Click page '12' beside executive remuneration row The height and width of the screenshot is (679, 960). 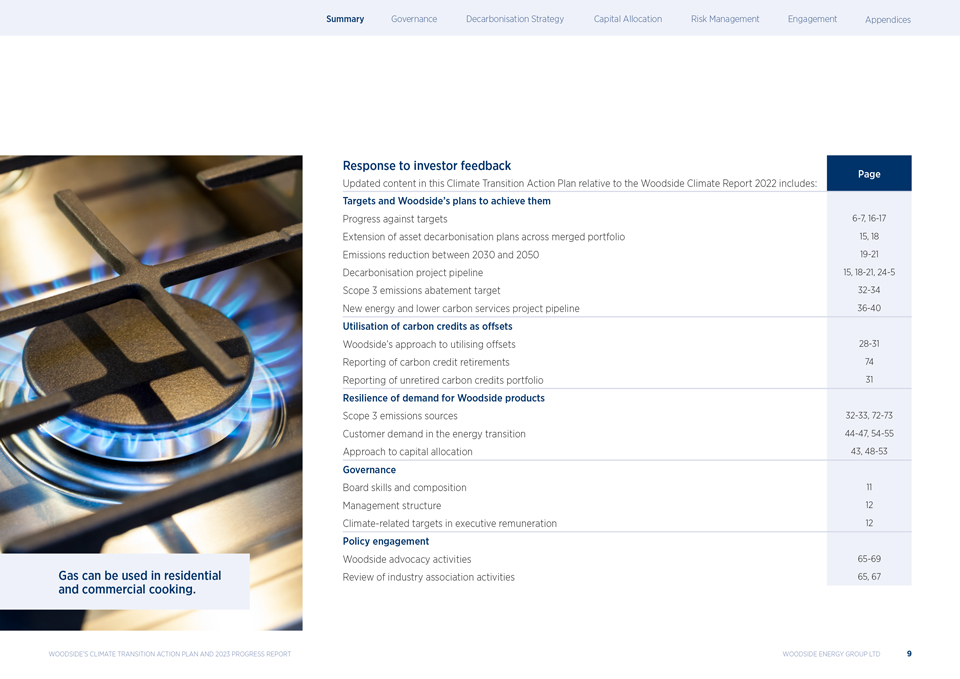pyautogui.click(x=869, y=523)
